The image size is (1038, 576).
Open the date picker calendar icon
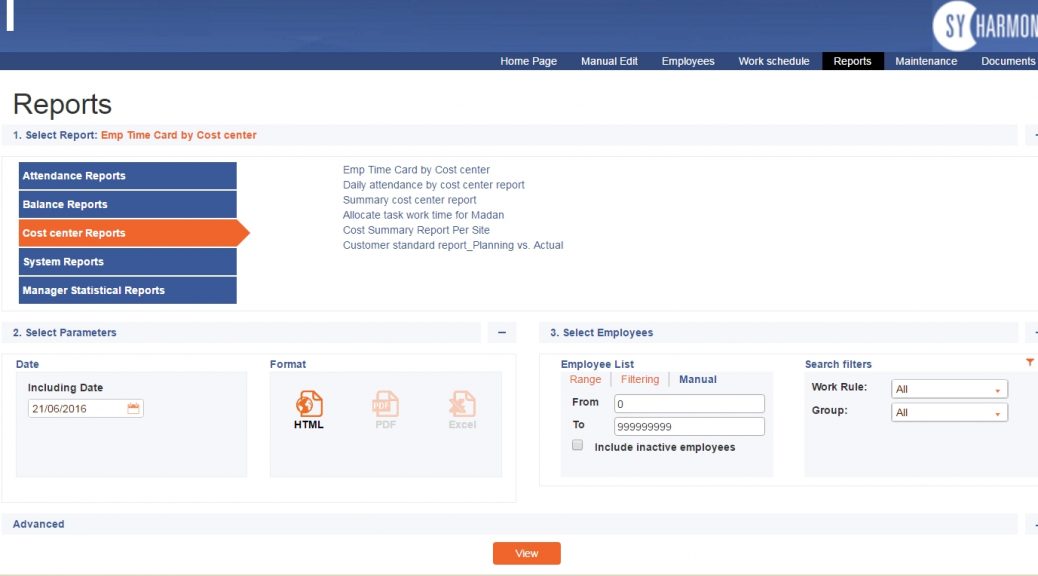point(134,408)
